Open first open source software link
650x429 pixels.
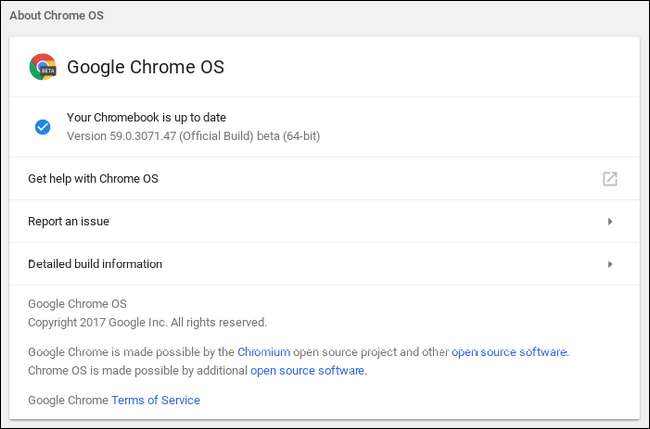pos(509,352)
